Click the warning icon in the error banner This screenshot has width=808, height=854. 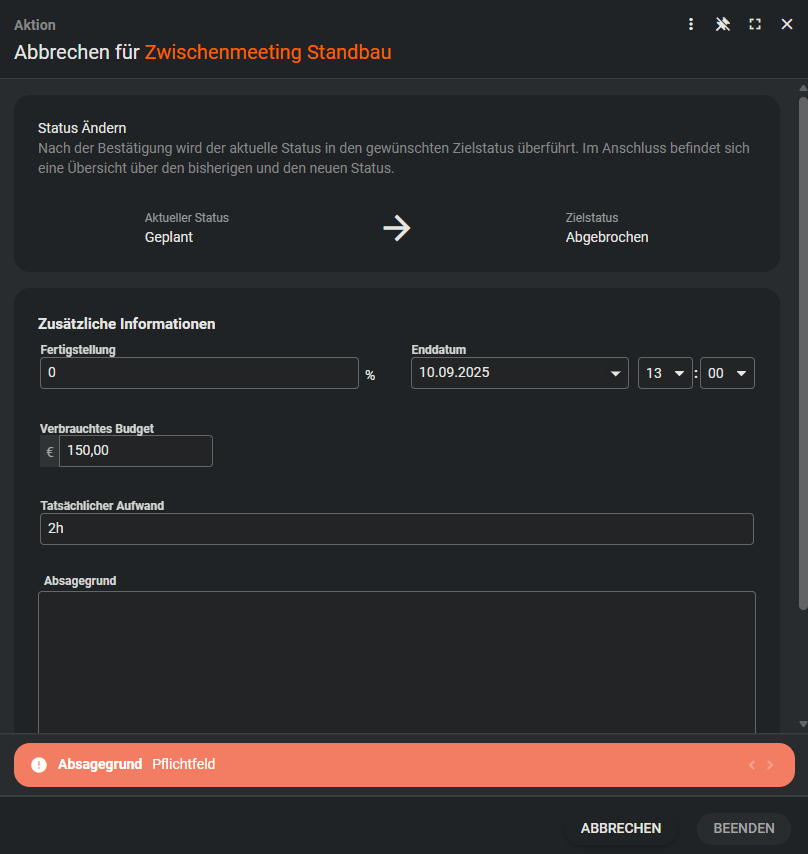coord(39,765)
